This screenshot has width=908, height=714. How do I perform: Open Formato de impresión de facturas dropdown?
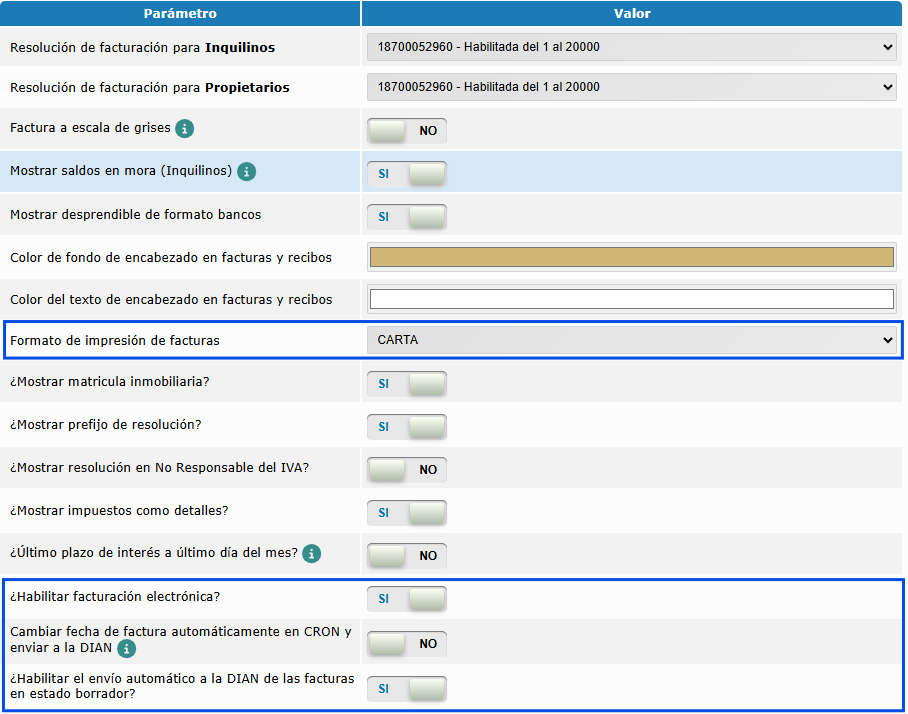(631, 341)
